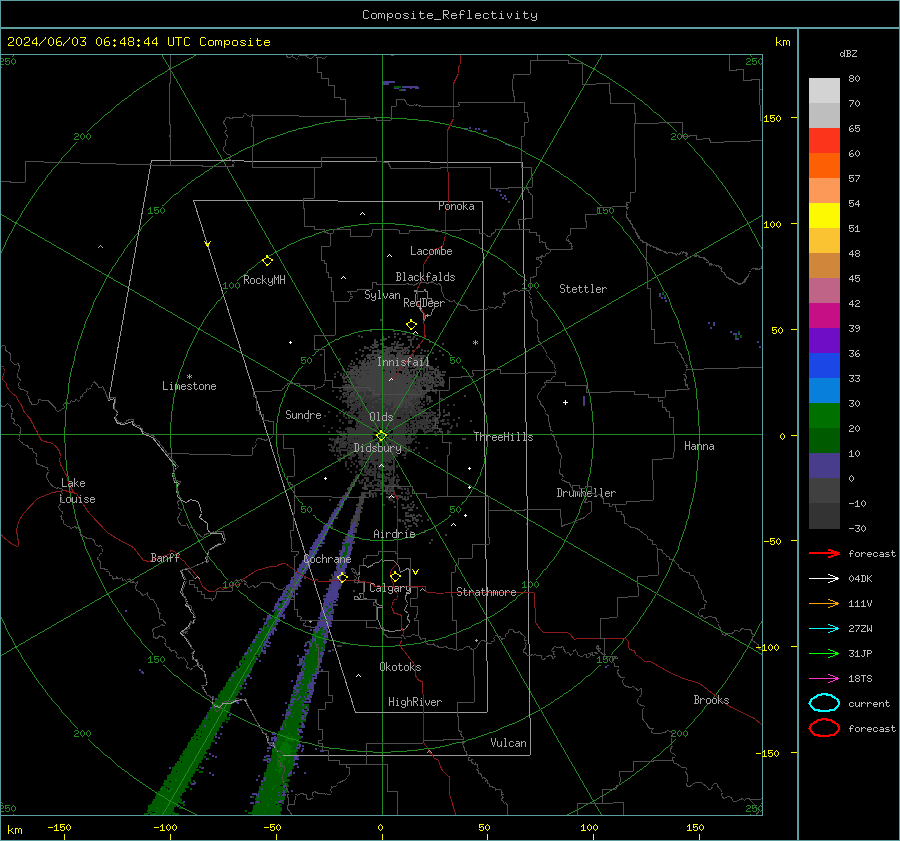
Task: Select the purple 39 dBZ color swatch
Action: [824, 340]
